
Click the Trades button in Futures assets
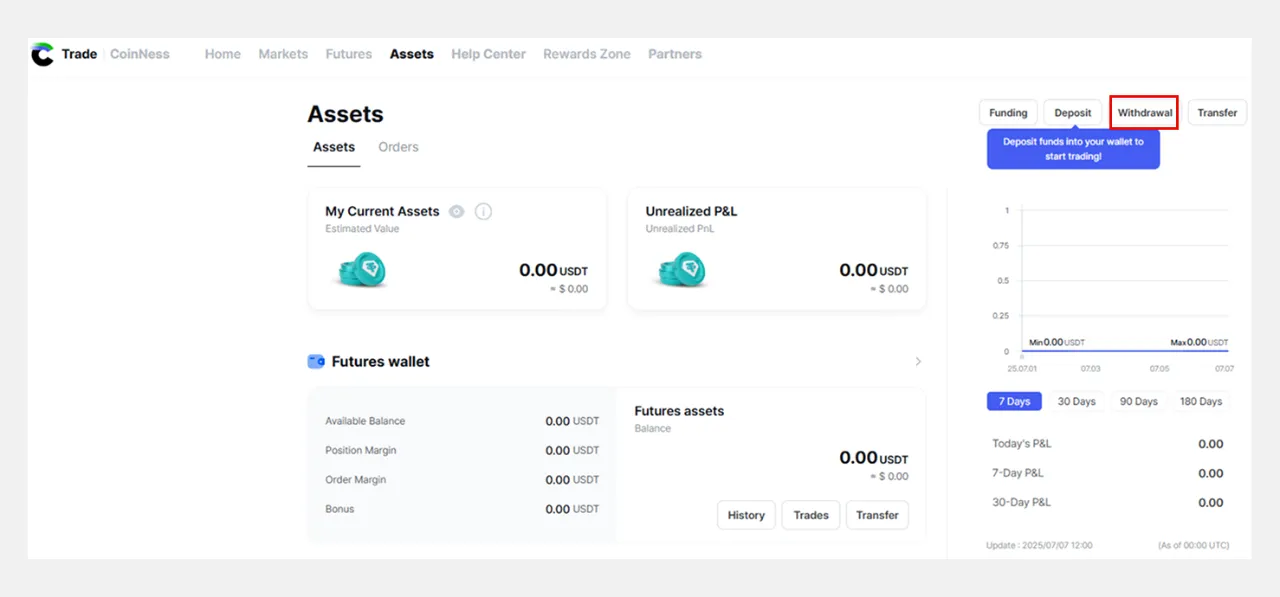coord(810,515)
